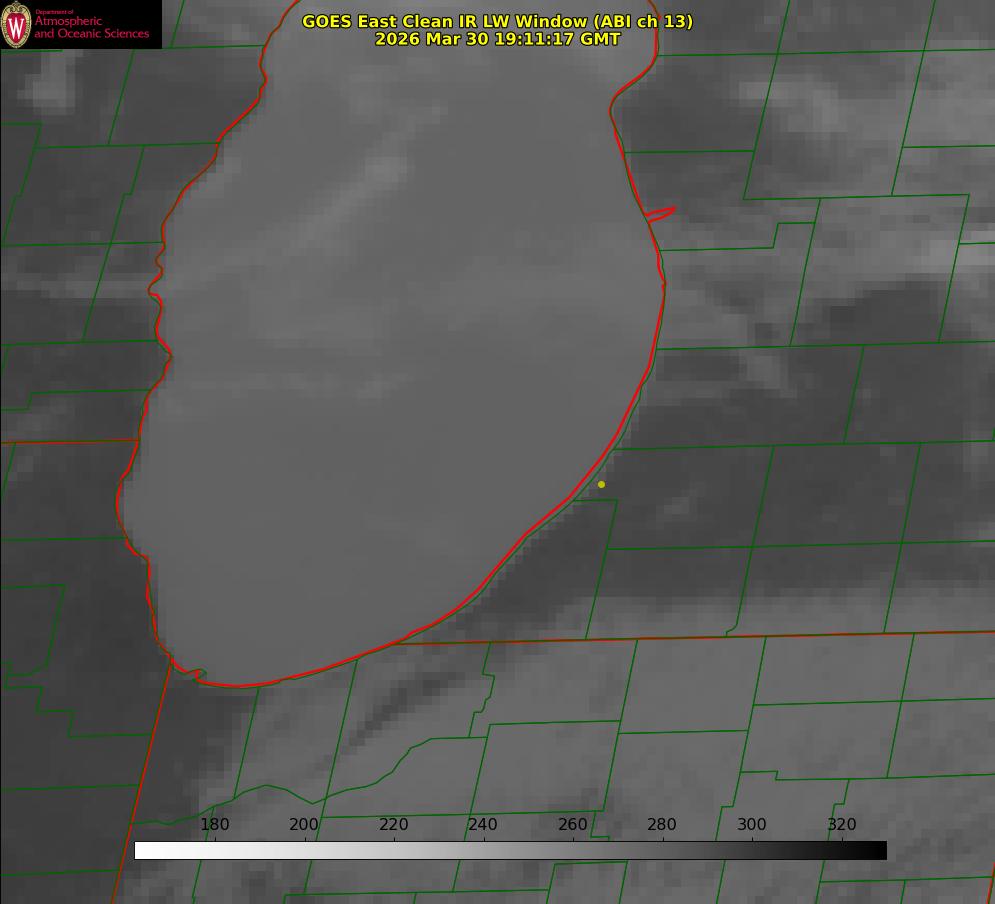Click the GOES East Clean IR title
The height and width of the screenshot is (904, 995).
coord(498,21)
